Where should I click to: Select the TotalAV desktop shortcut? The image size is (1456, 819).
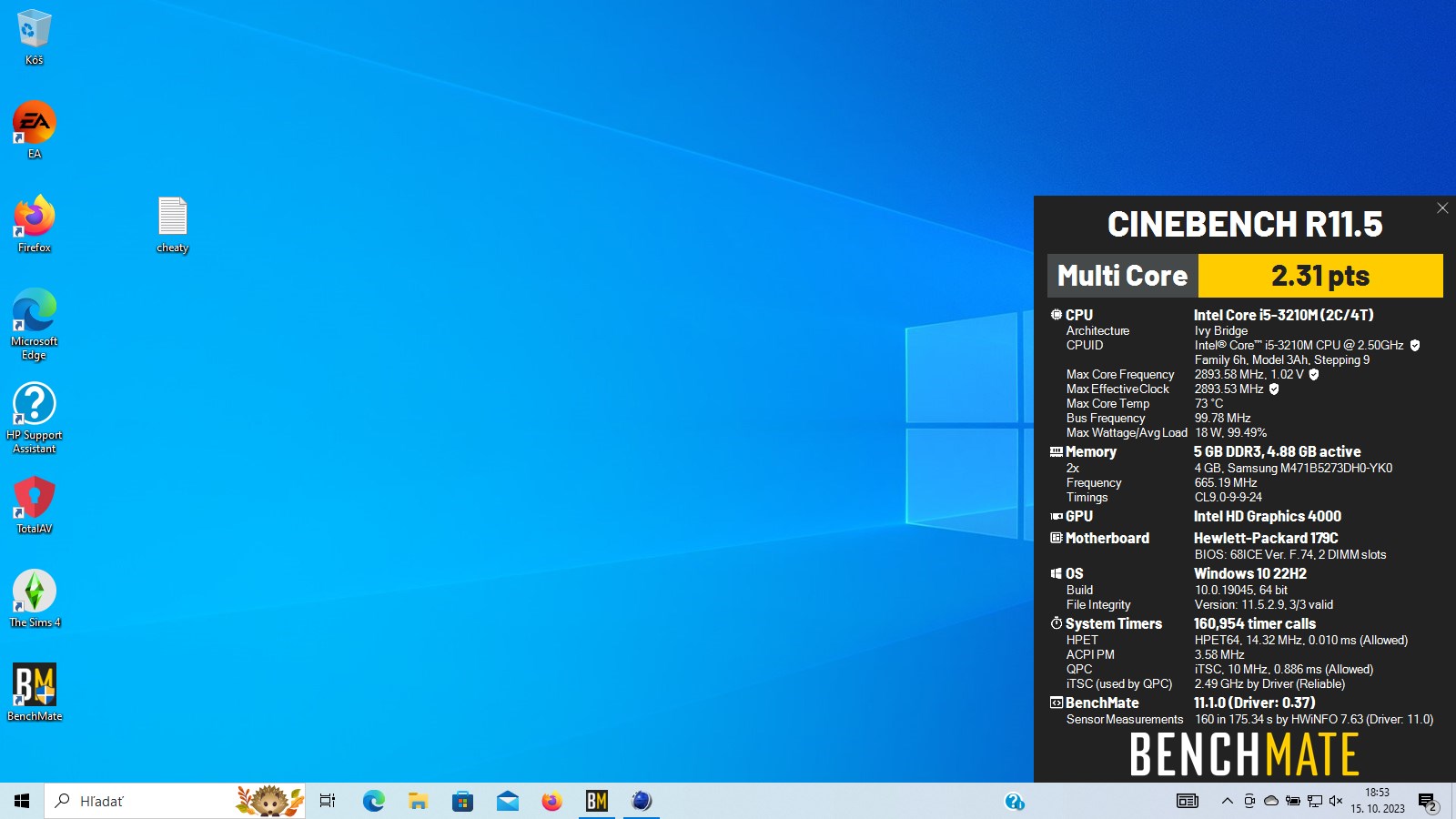tap(34, 505)
